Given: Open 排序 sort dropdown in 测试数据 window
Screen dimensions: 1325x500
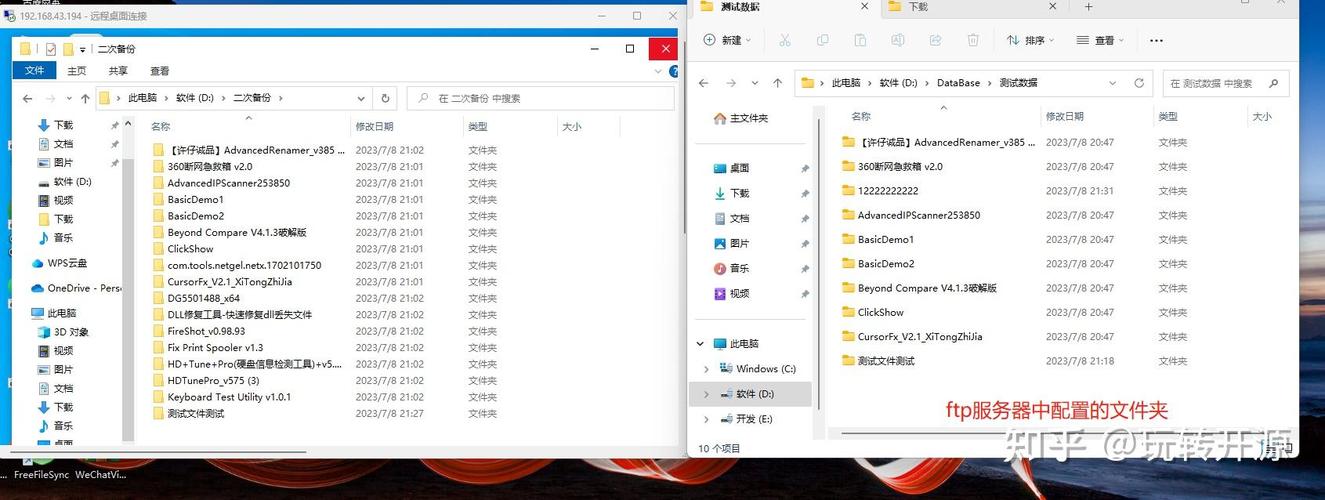Looking at the screenshot, I should (x=1030, y=40).
